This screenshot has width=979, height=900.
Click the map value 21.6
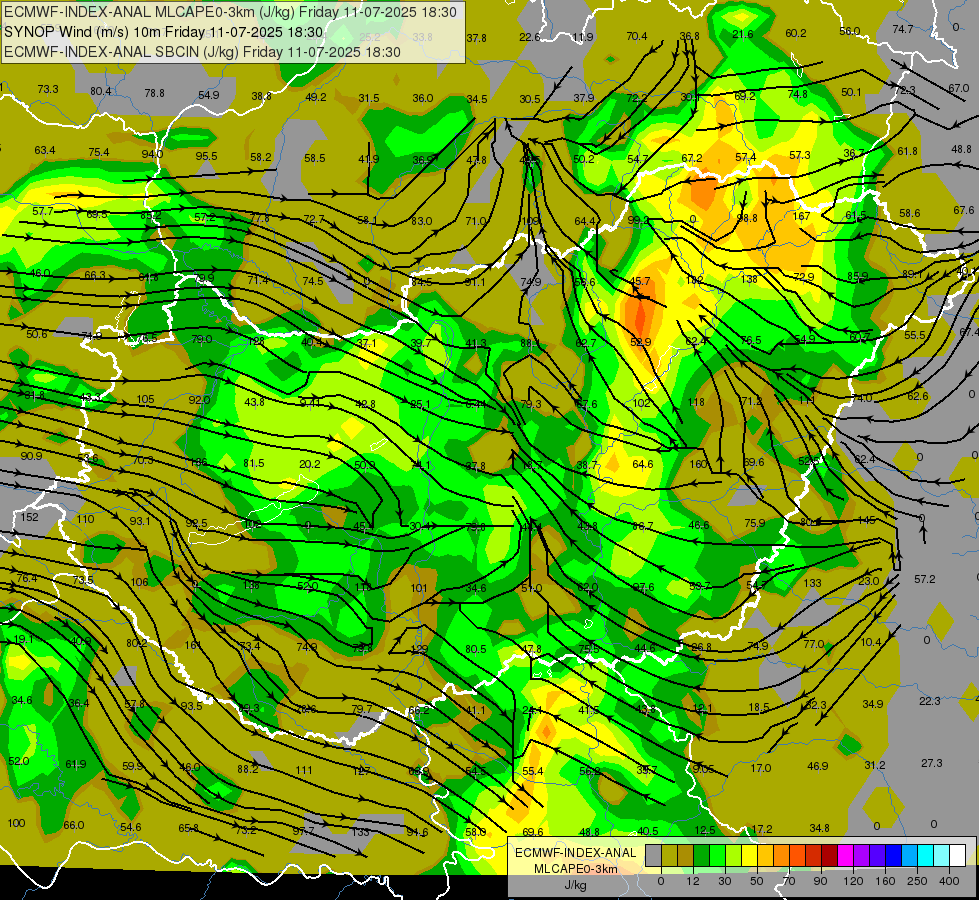(x=742, y=34)
